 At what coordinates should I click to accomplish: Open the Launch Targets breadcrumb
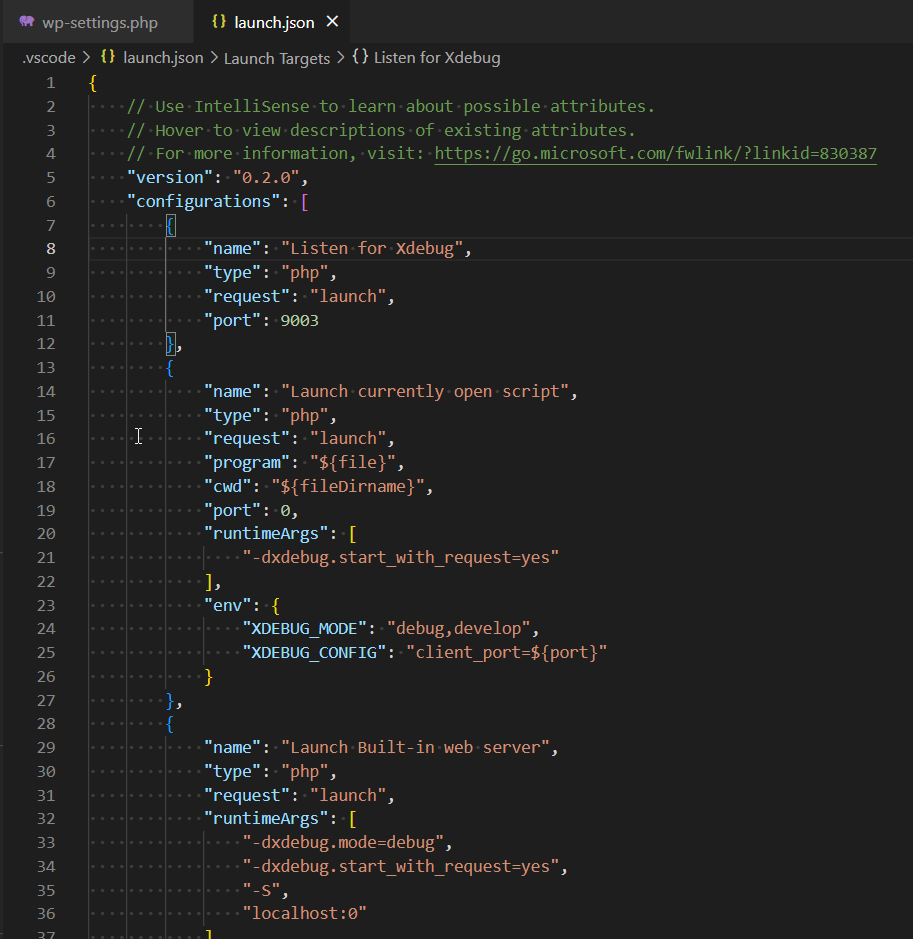tap(277, 58)
